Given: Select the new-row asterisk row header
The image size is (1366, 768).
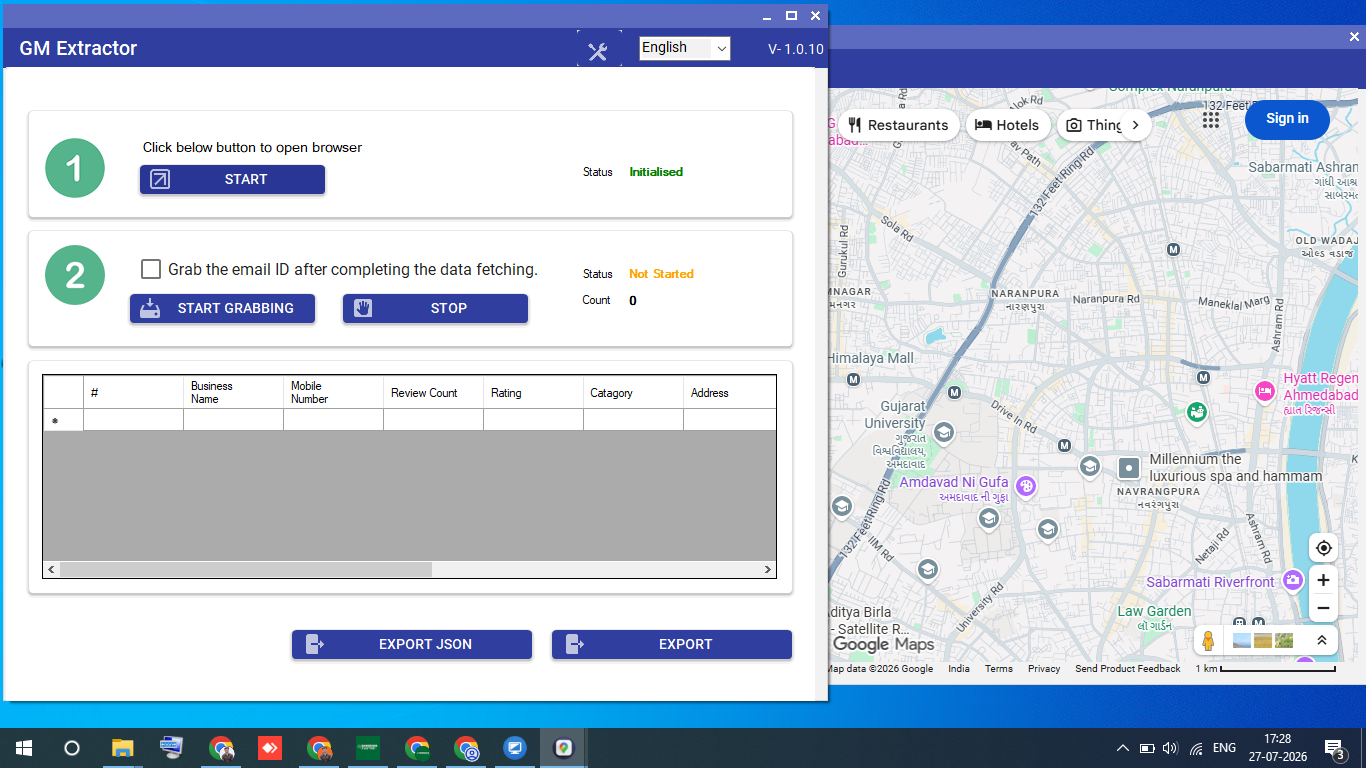Looking at the screenshot, I should coord(63,420).
